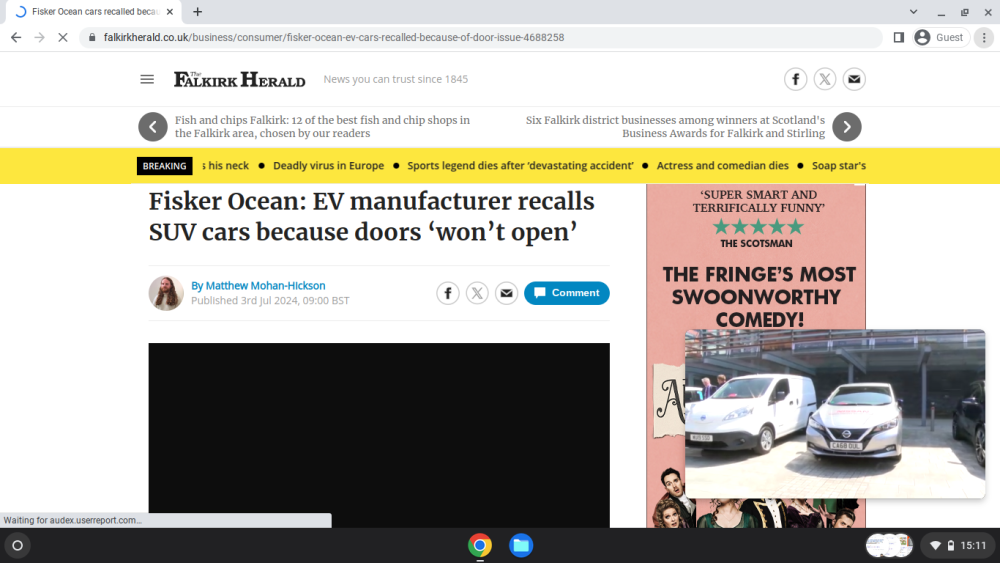
Task: Toggle the browser side panel icon
Action: pyautogui.click(x=899, y=38)
